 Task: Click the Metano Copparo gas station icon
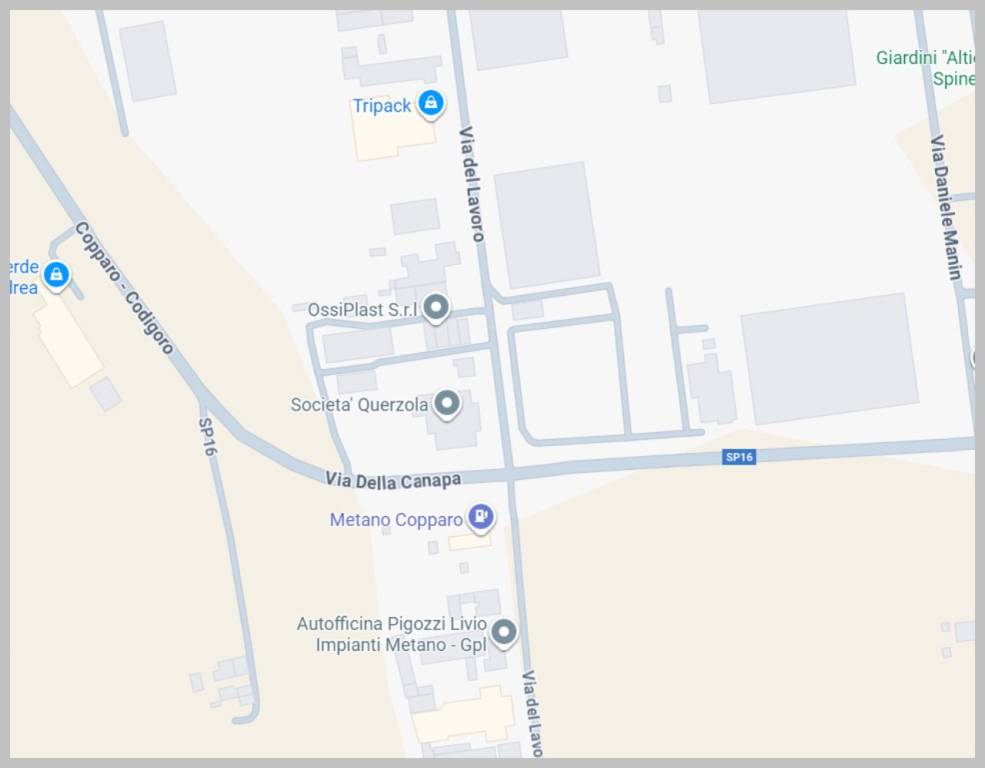click(x=481, y=517)
